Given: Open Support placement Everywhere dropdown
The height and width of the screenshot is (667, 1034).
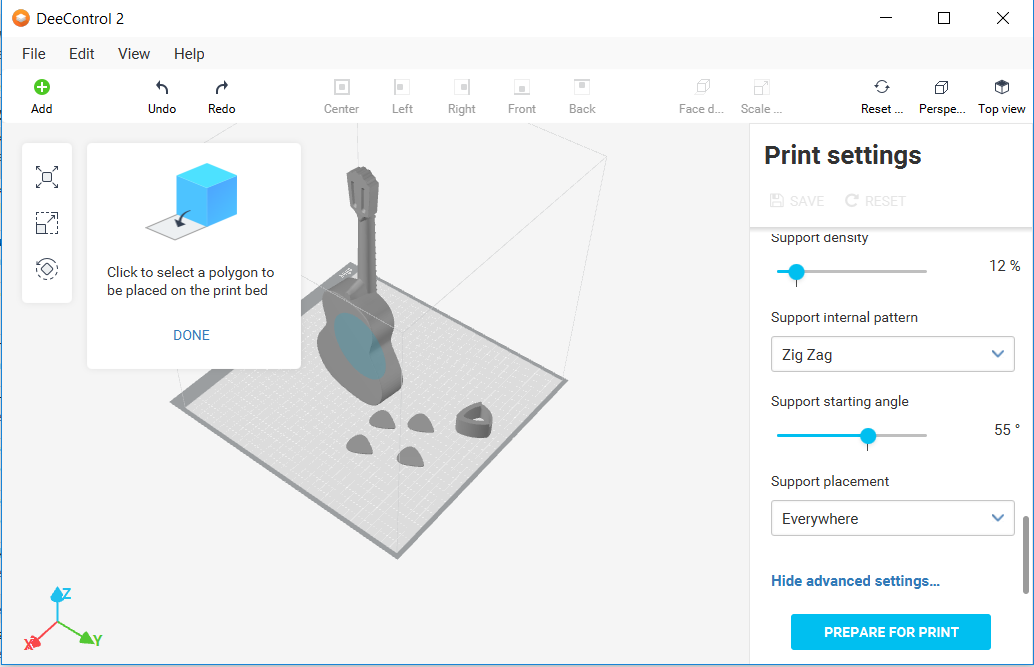Looking at the screenshot, I should (x=892, y=518).
